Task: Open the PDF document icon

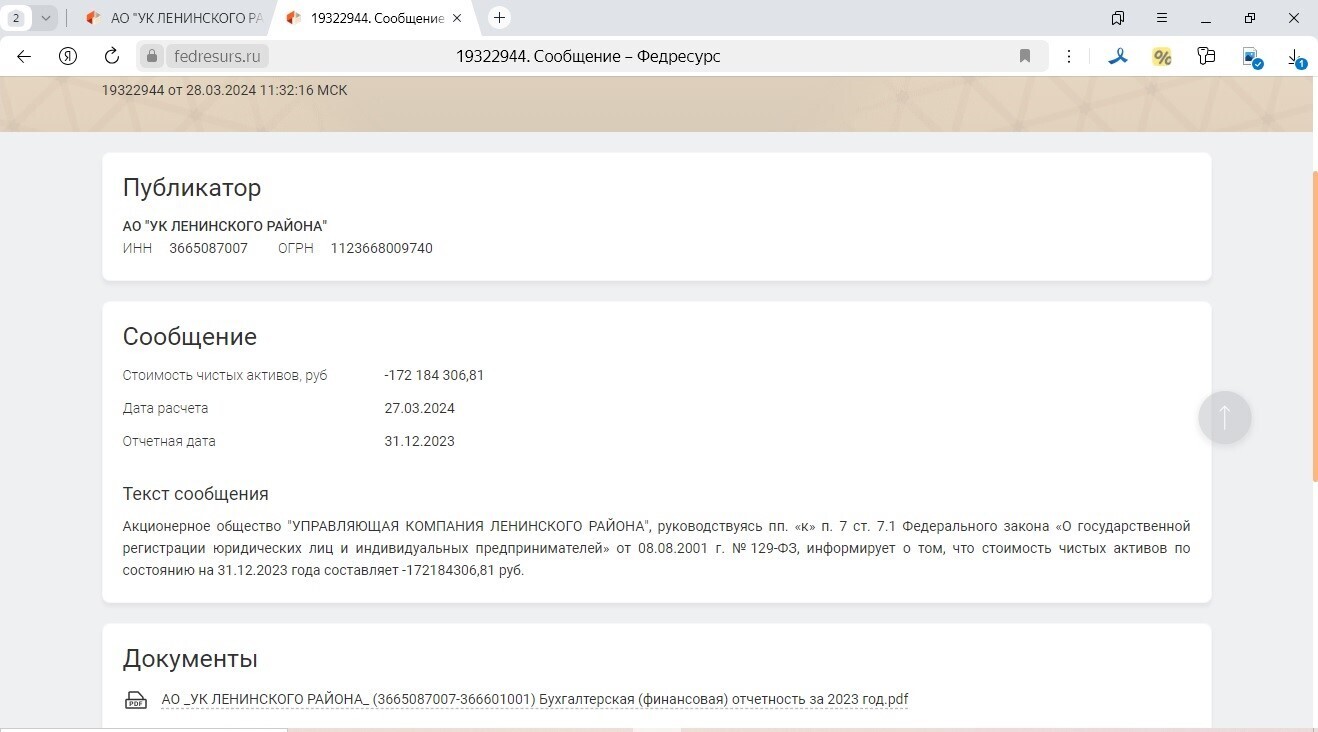Action: 135,700
